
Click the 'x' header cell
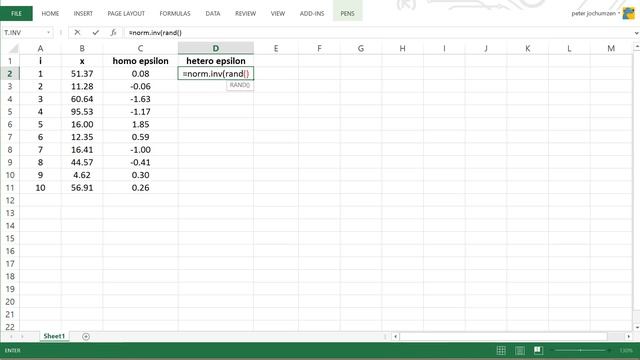tap(82, 61)
